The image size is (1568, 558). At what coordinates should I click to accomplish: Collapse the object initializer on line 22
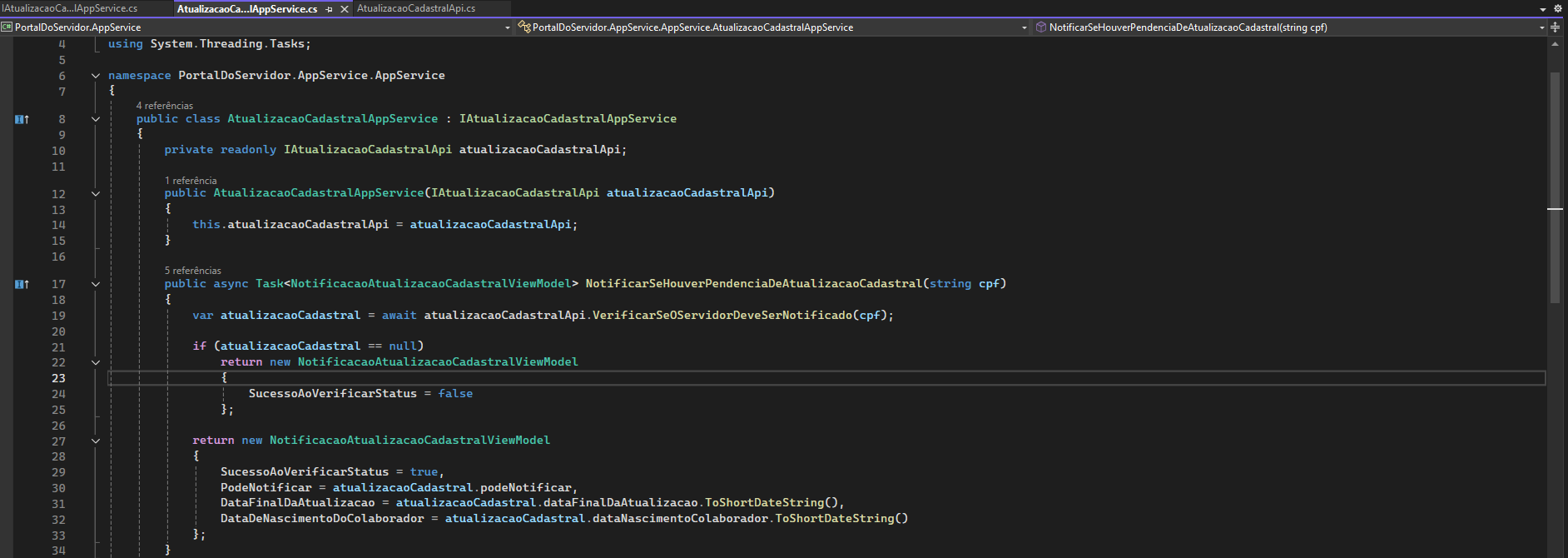click(x=96, y=362)
